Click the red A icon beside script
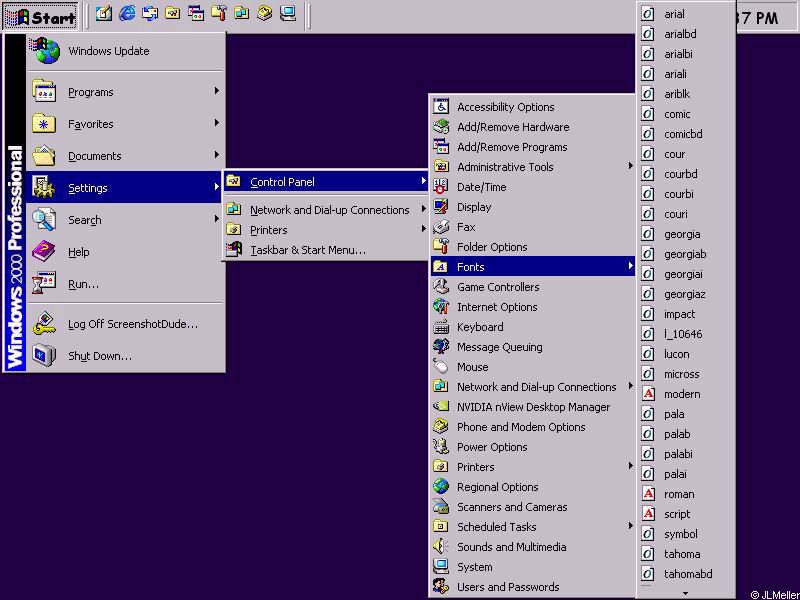This screenshot has height=600, width=800. (648, 514)
